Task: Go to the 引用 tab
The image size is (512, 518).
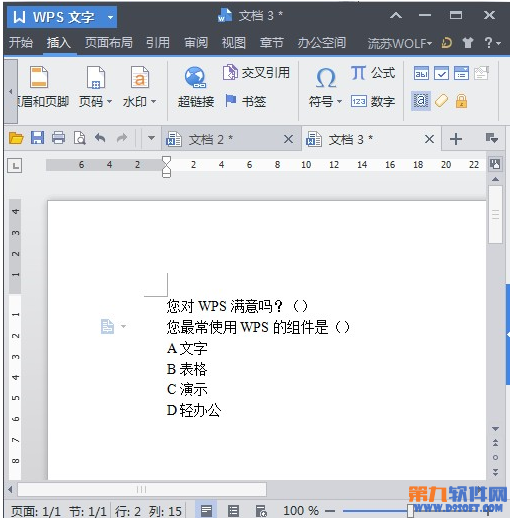Action: [158, 43]
